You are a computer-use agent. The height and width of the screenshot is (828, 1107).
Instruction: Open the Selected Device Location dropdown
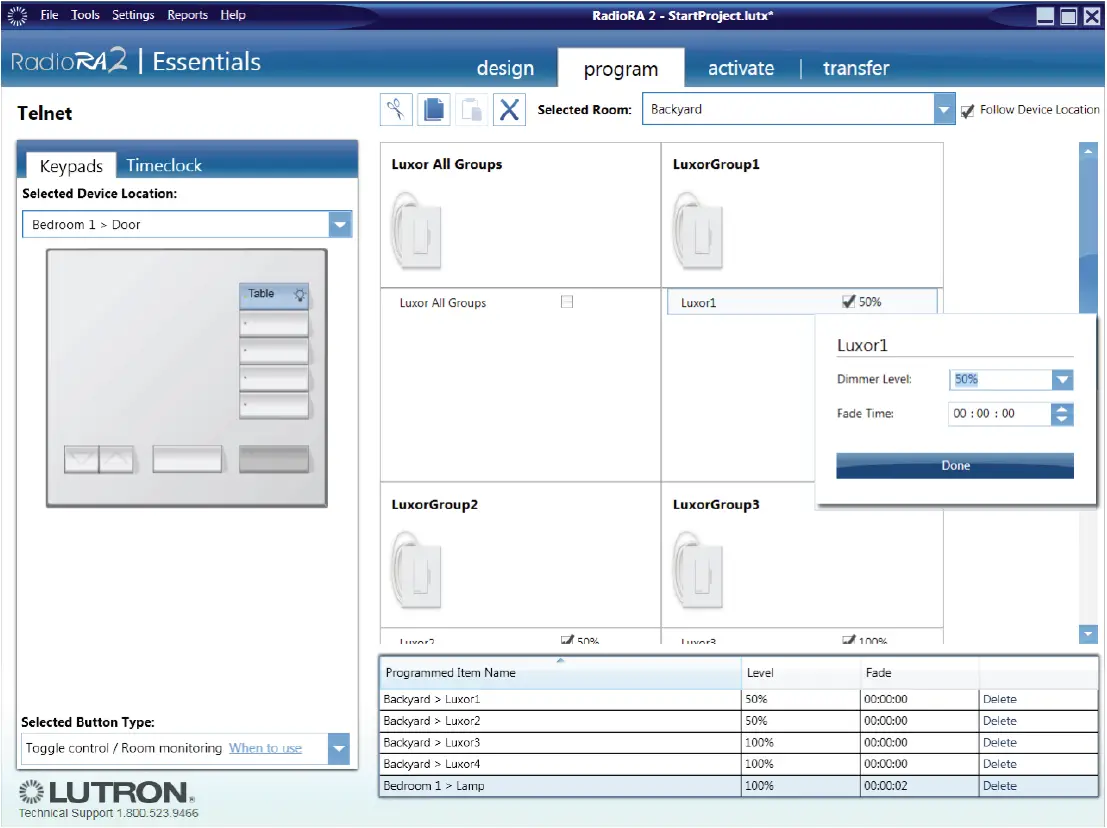tap(341, 225)
